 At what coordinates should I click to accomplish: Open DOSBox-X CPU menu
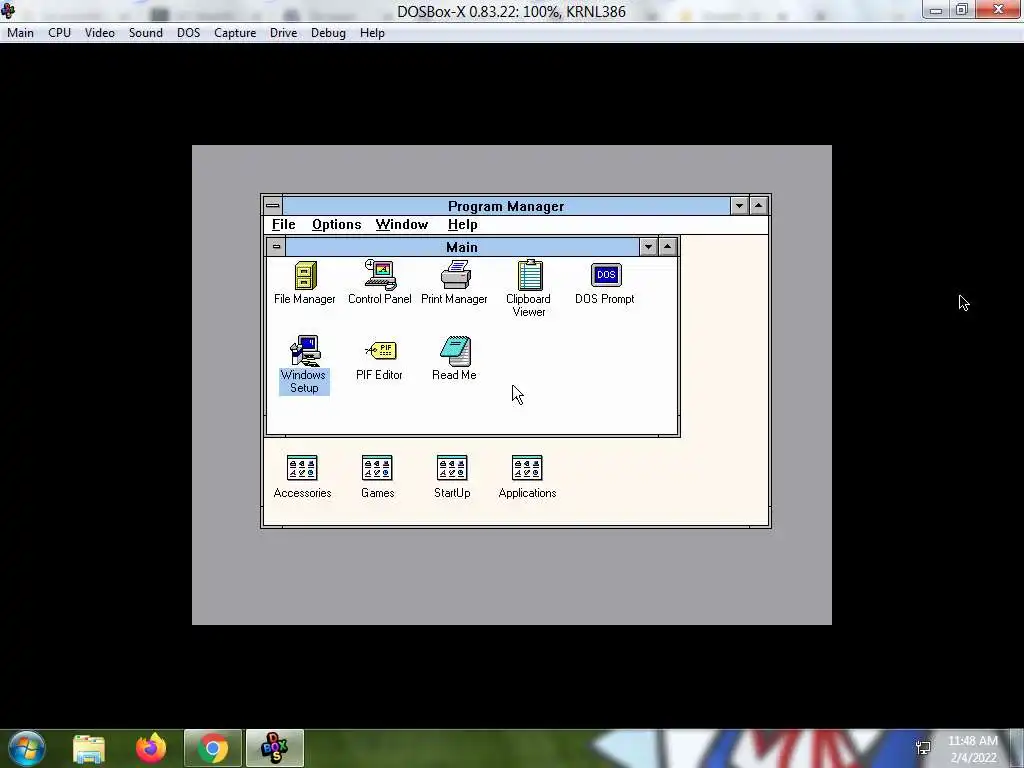(59, 33)
